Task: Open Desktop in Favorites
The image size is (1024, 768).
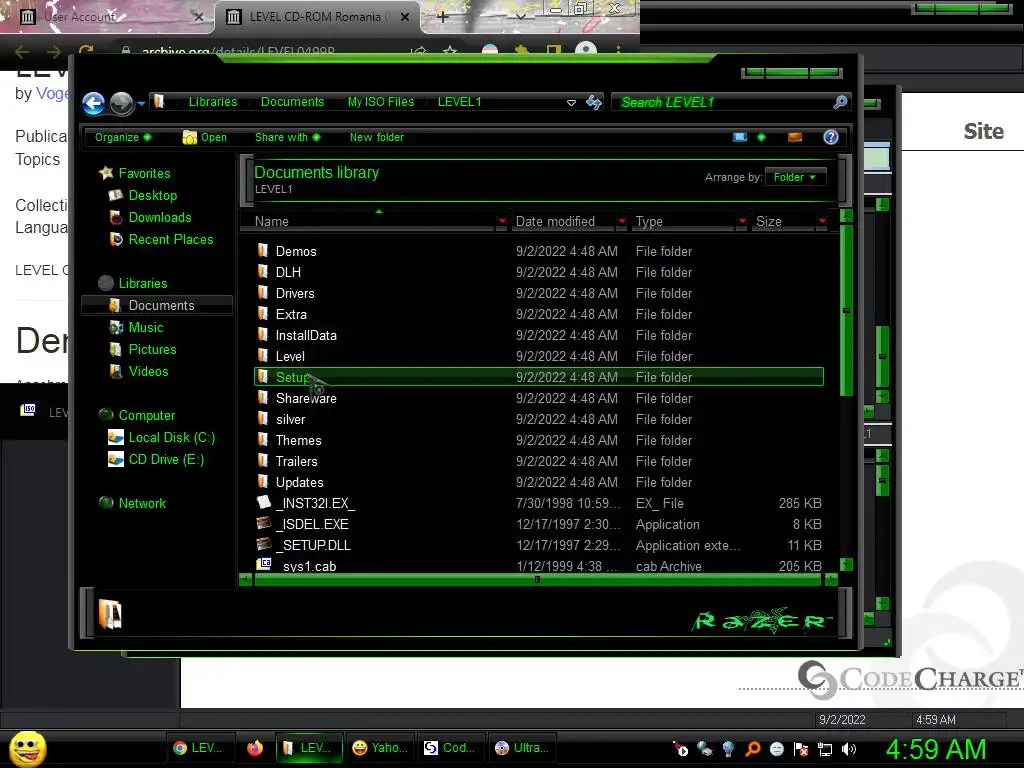Action: [x=153, y=195]
